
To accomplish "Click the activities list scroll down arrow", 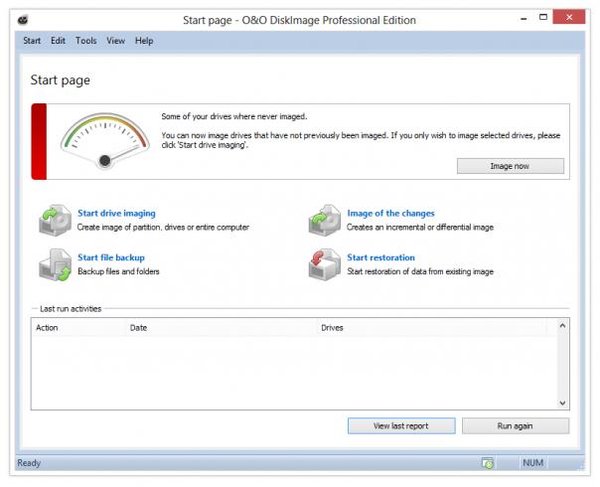I will point(562,403).
